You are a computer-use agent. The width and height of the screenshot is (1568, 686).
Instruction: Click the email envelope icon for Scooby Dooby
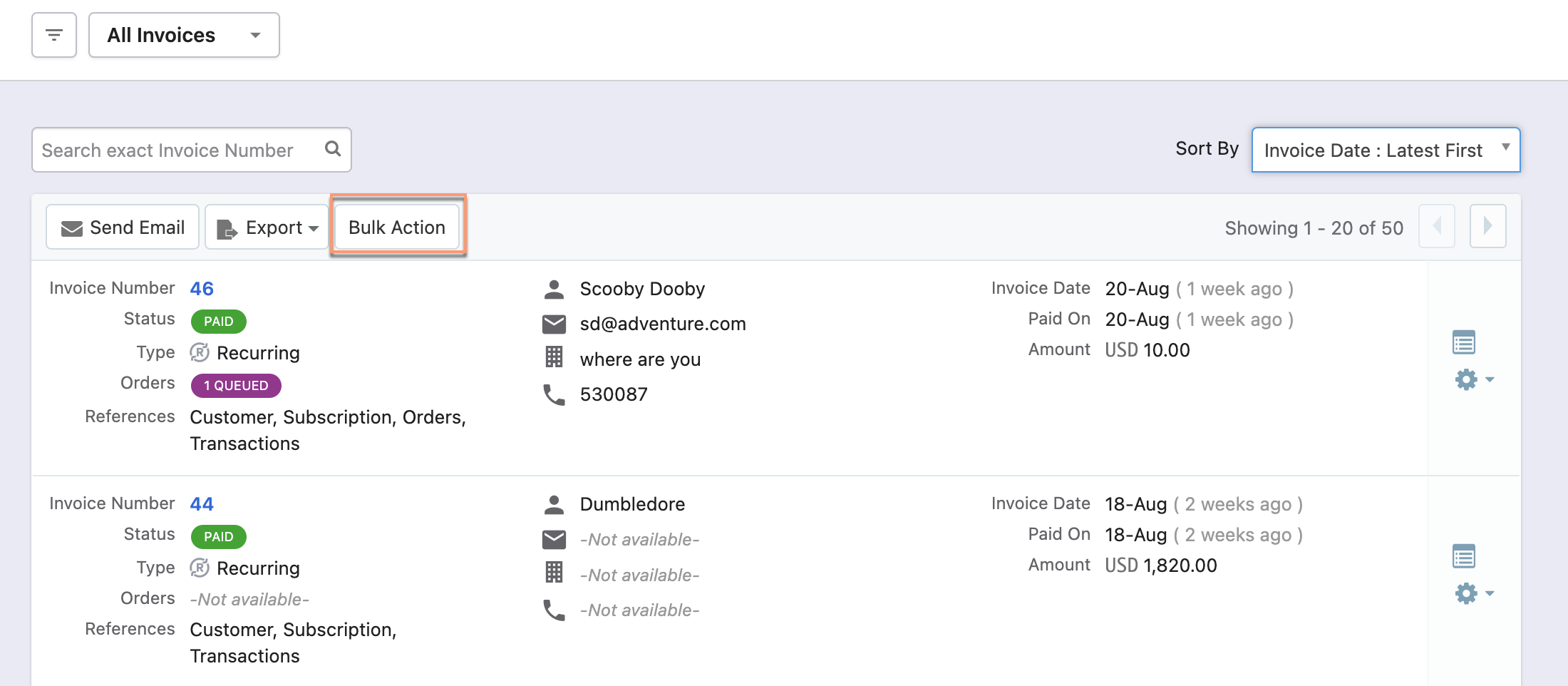pyautogui.click(x=554, y=324)
